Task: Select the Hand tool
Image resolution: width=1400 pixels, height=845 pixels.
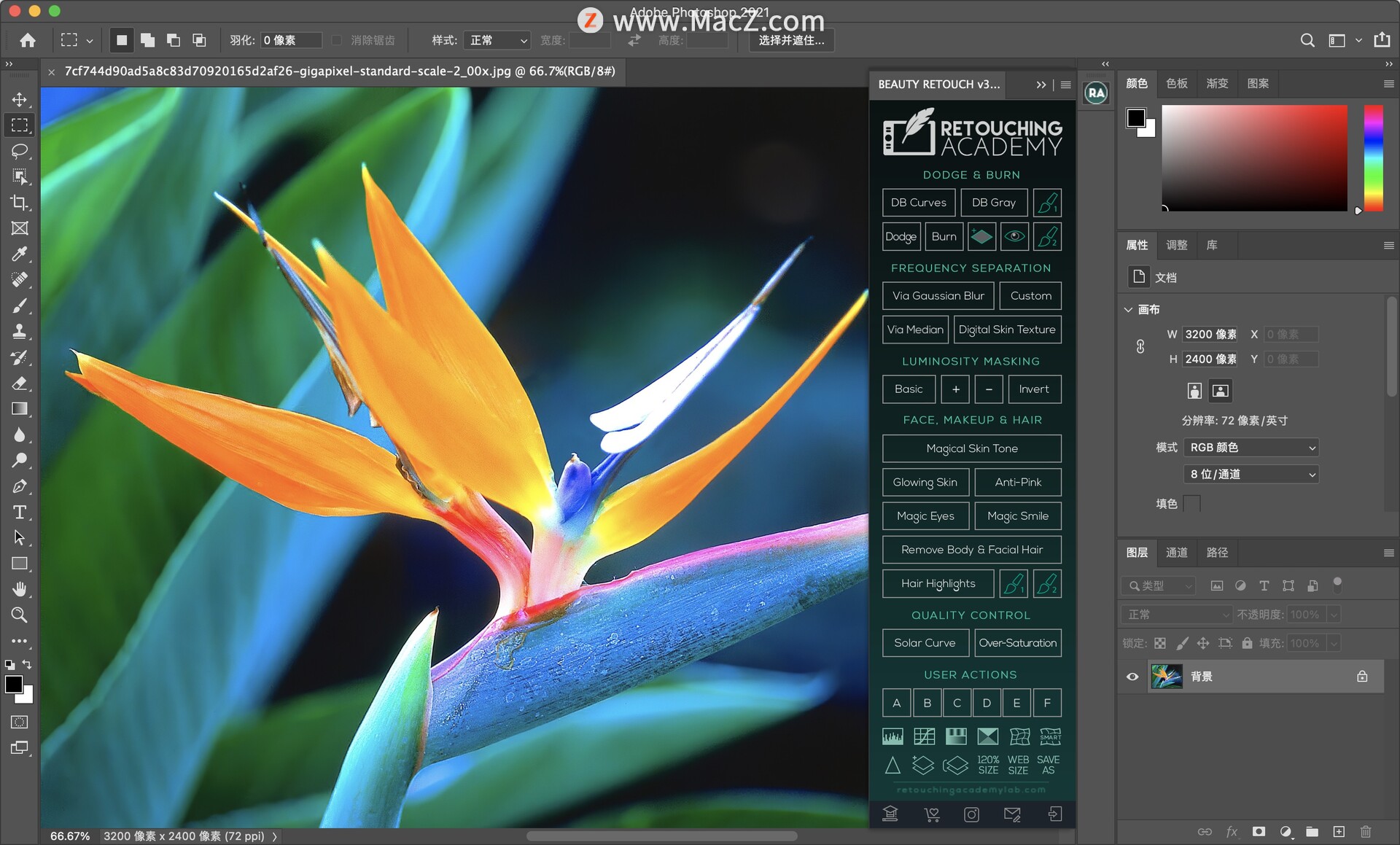Action: 20,589
